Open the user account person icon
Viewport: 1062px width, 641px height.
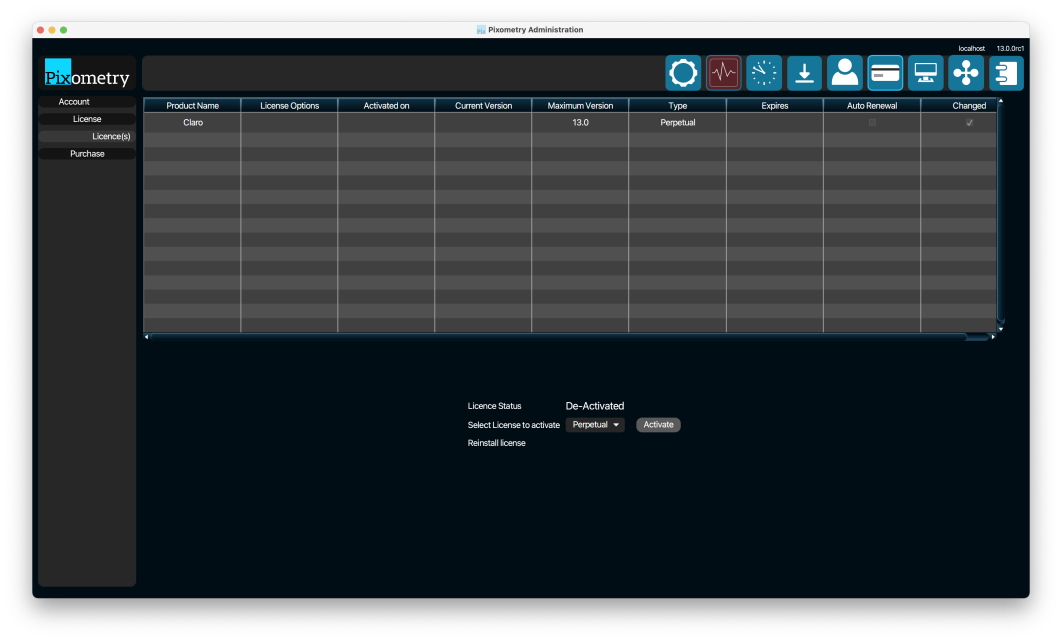[845, 73]
